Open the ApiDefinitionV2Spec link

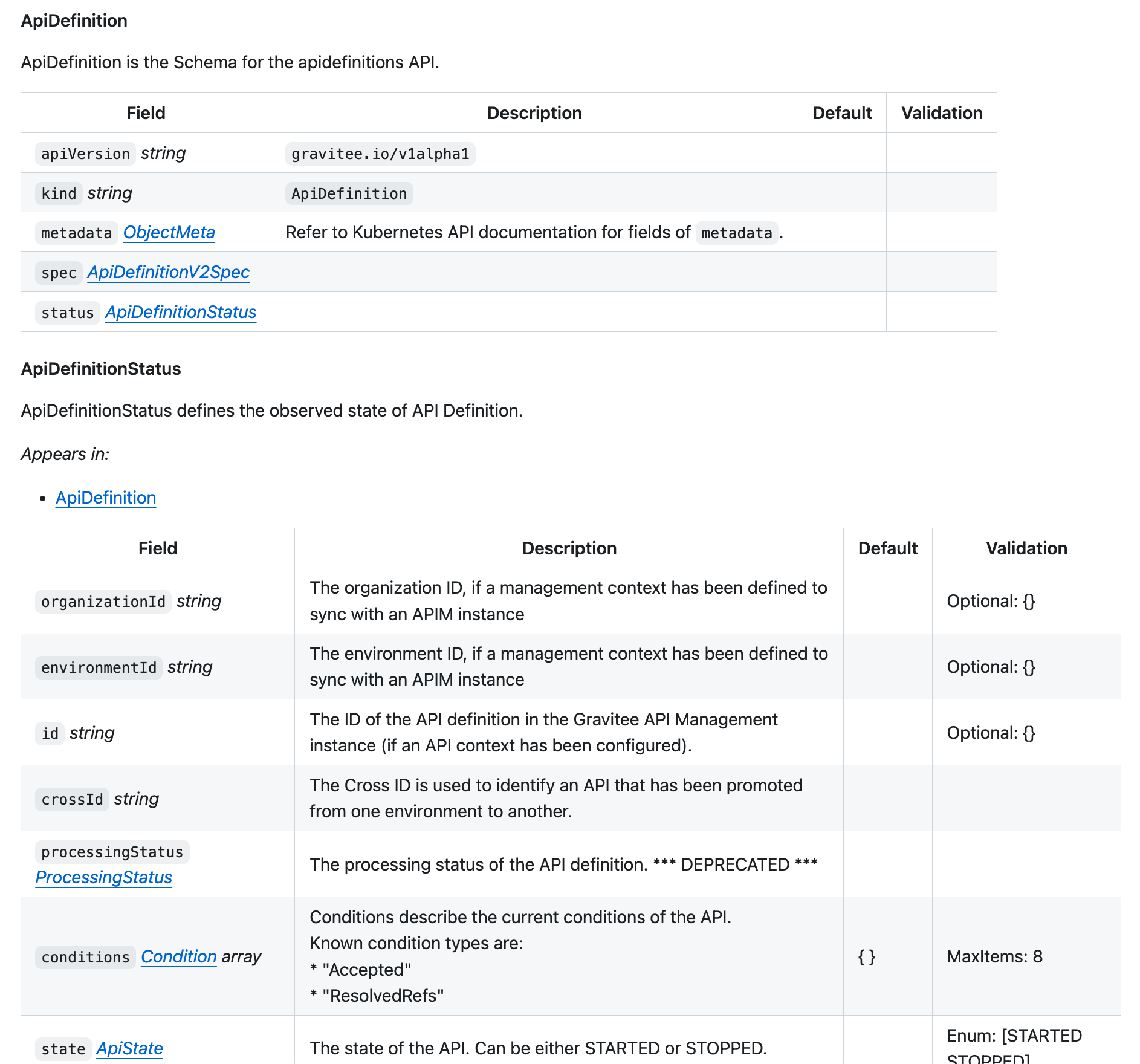(168, 273)
